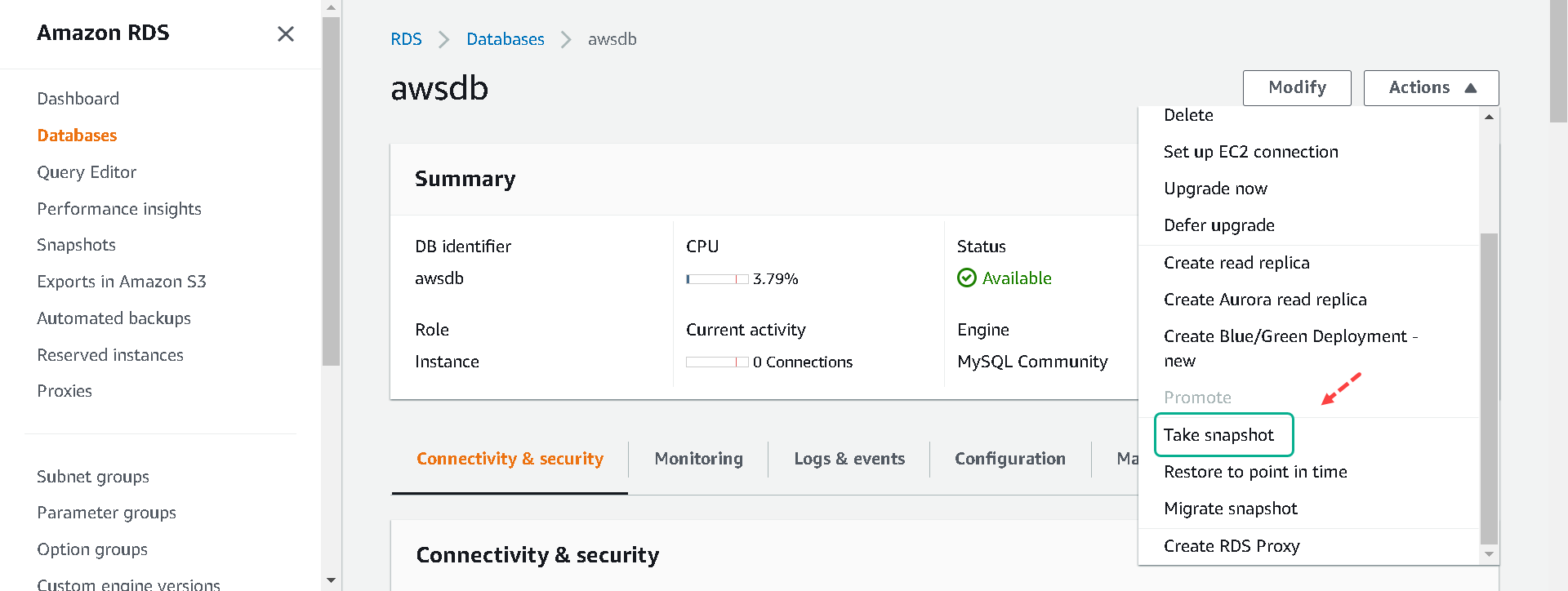Click the sidebar scroll-up arrow
Image resolution: width=1568 pixels, height=591 pixels.
331,8
